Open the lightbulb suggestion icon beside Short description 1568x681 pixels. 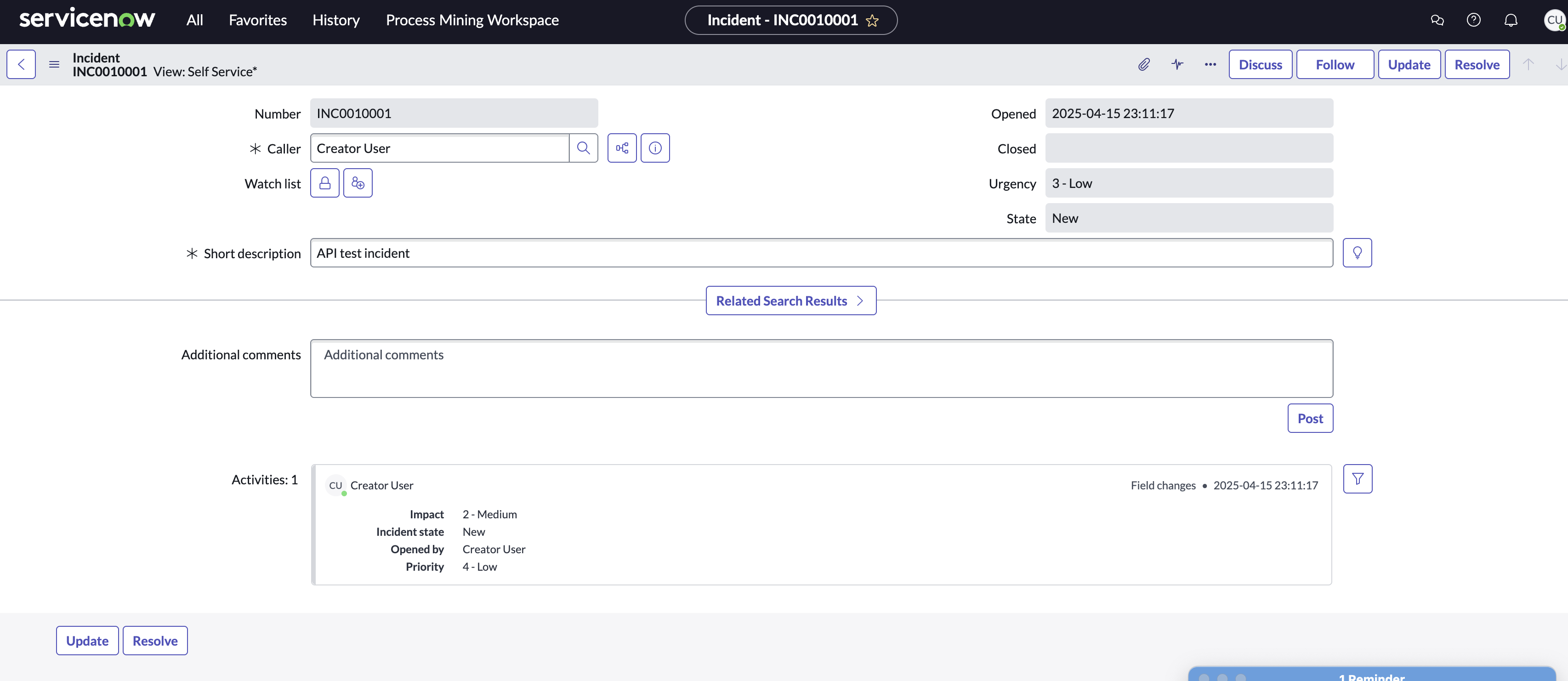[x=1358, y=252]
